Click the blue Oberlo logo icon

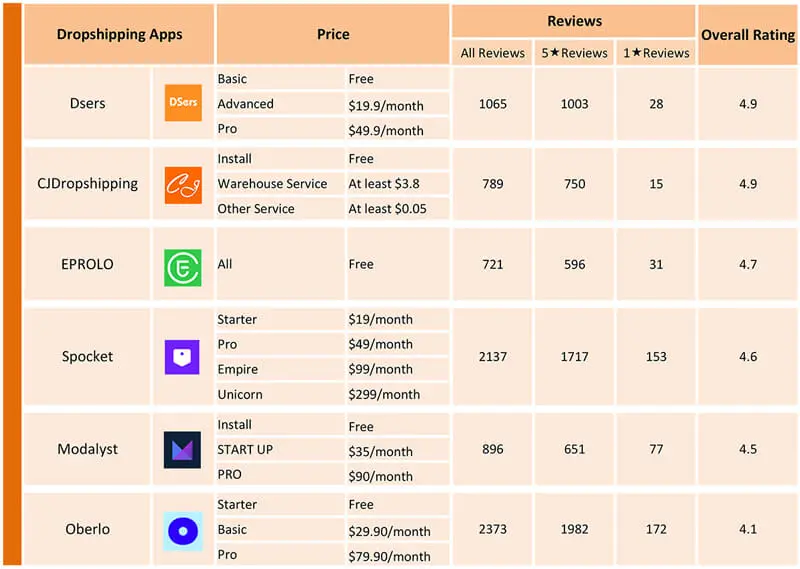pos(183,531)
